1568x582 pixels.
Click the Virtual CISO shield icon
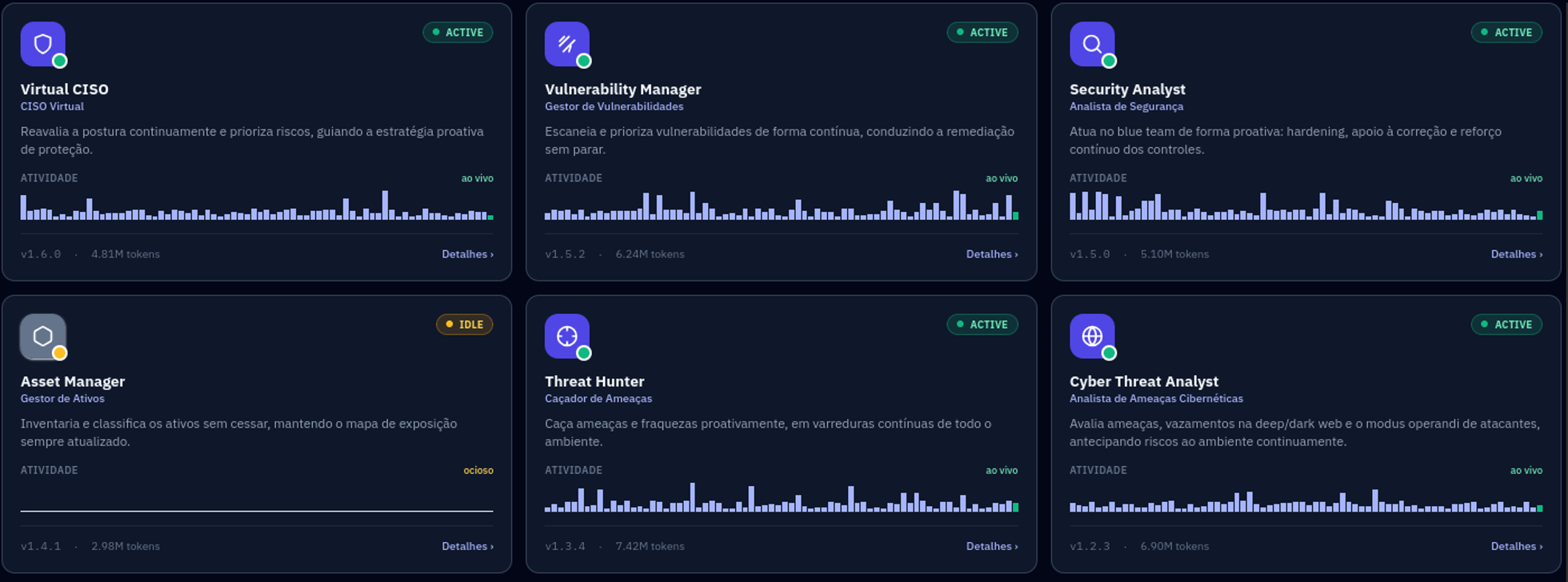coord(43,44)
